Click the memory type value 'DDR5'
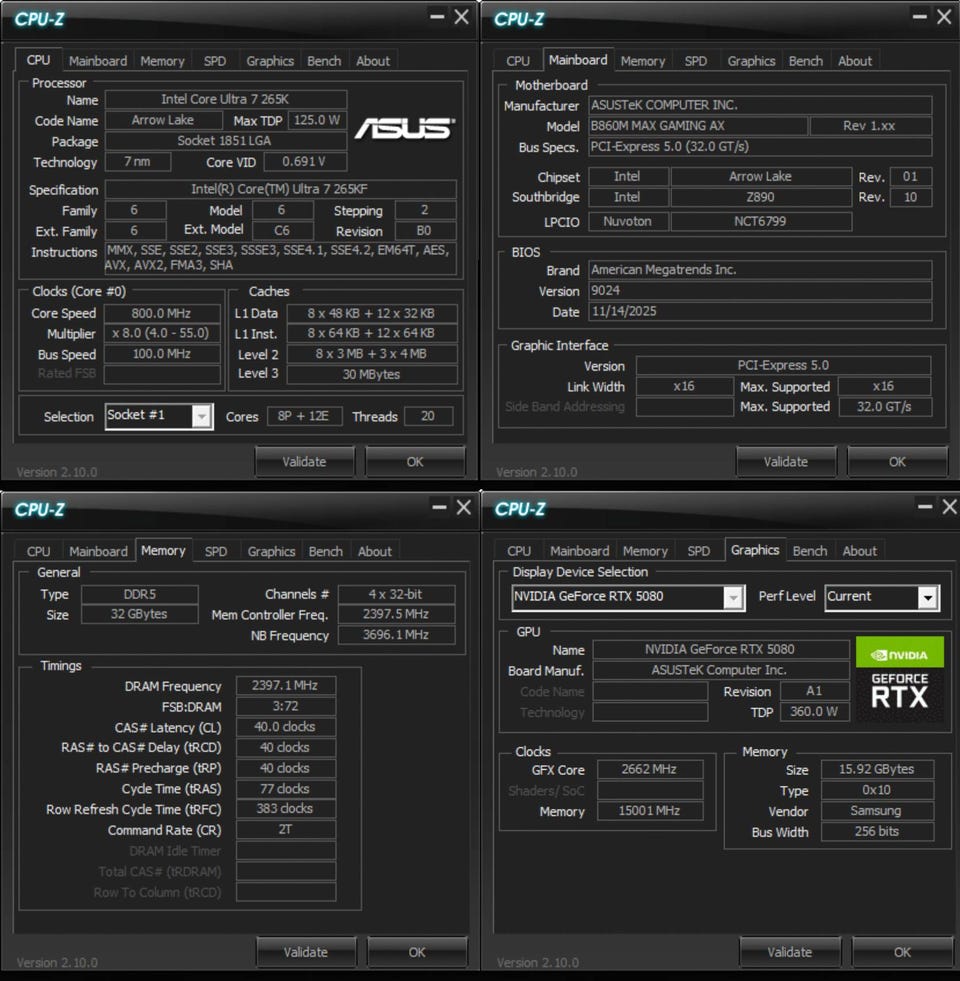Screen dimensions: 960x981 click(x=140, y=594)
